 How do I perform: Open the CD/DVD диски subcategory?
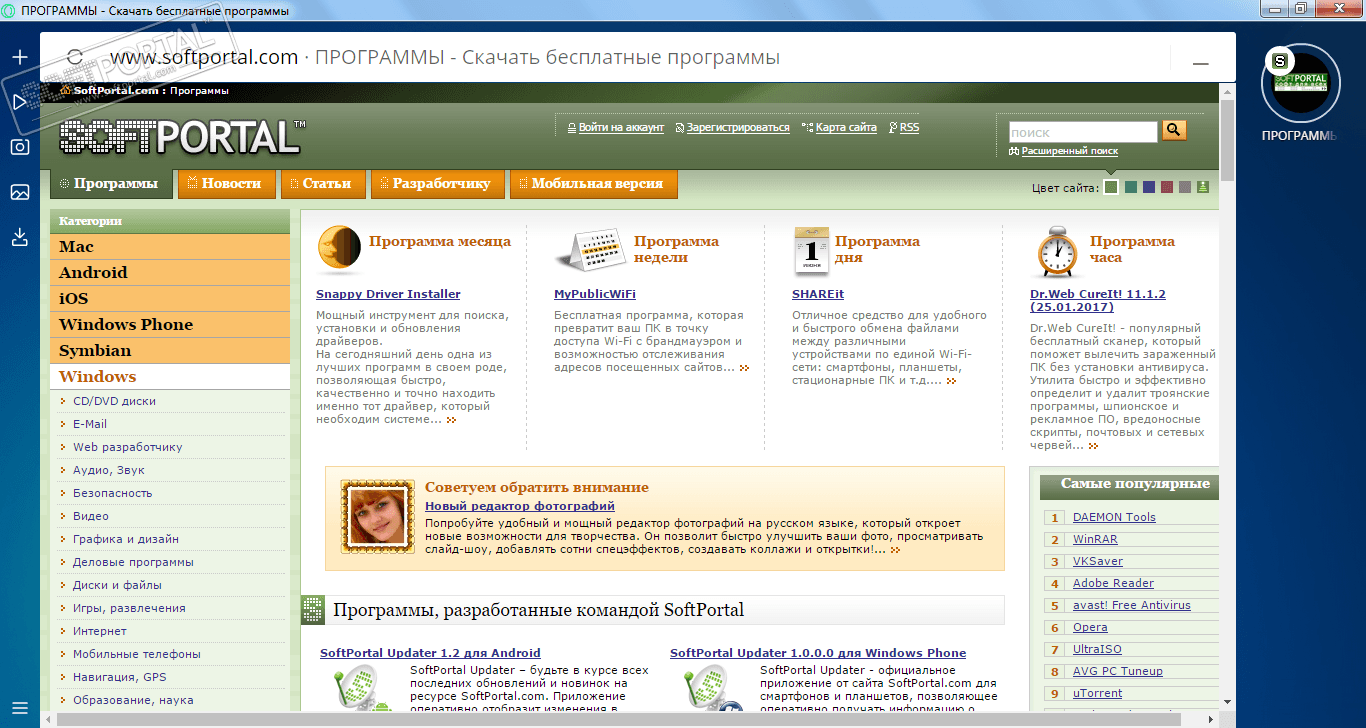click(114, 401)
